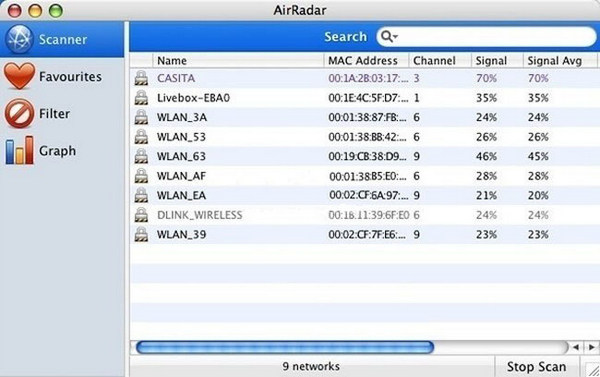The image size is (600, 377).
Task: Click the 46% Signal value for WLAN_63
Action: pos(486,157)
